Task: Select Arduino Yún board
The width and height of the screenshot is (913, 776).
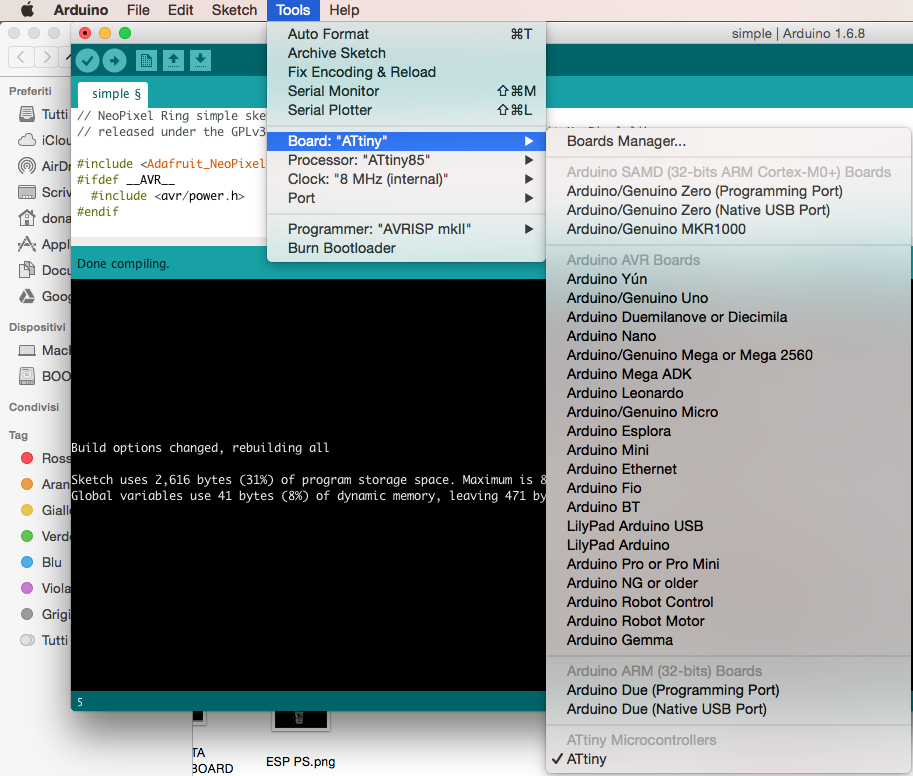Action: point(728,279)
